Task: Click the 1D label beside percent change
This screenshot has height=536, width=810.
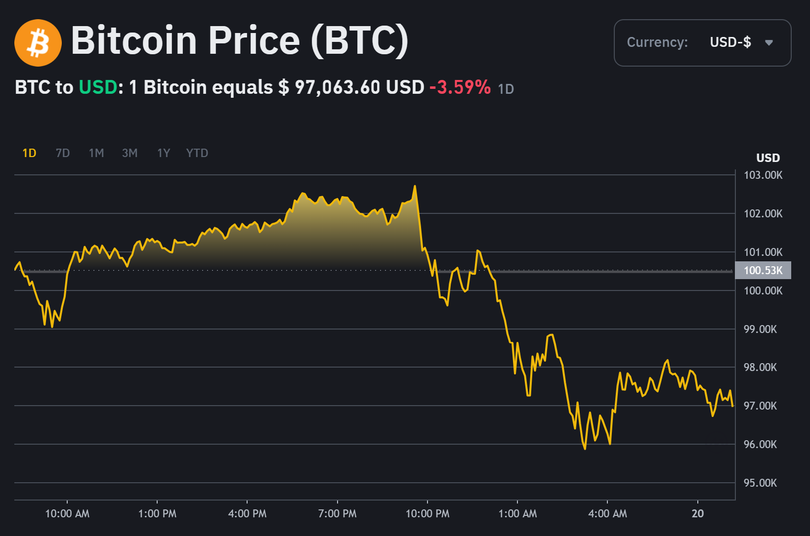Action: [507, 88]
